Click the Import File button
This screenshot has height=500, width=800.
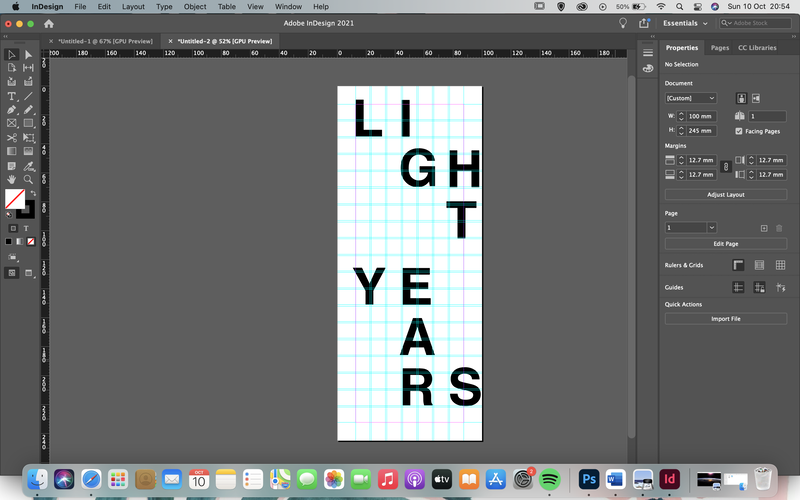click(x=726, y=319)
